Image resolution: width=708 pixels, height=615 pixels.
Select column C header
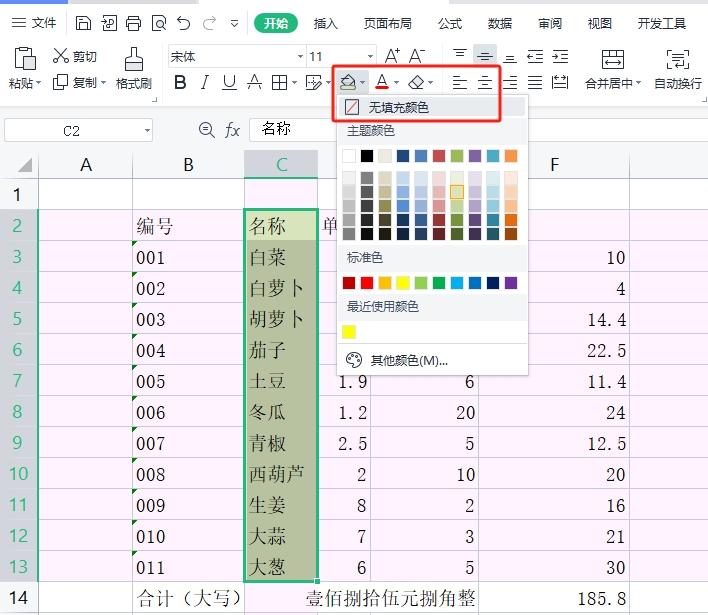coord(281,164)
